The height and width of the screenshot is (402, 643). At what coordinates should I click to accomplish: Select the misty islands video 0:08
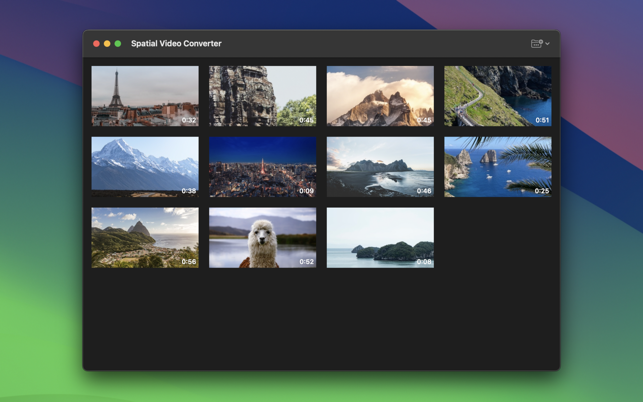pos(380,238)
